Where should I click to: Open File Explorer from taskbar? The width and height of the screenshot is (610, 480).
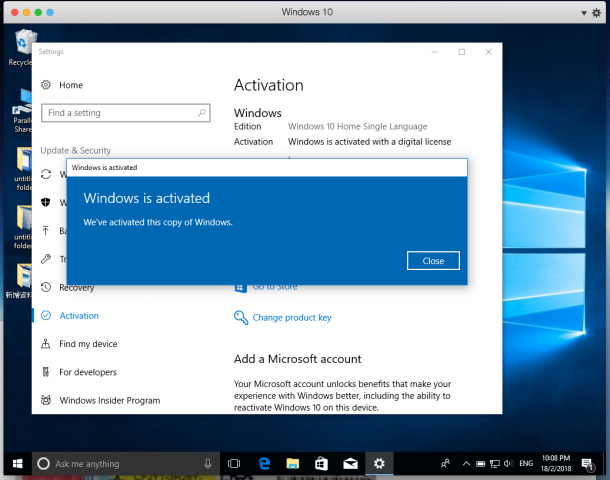coord(293,464)
